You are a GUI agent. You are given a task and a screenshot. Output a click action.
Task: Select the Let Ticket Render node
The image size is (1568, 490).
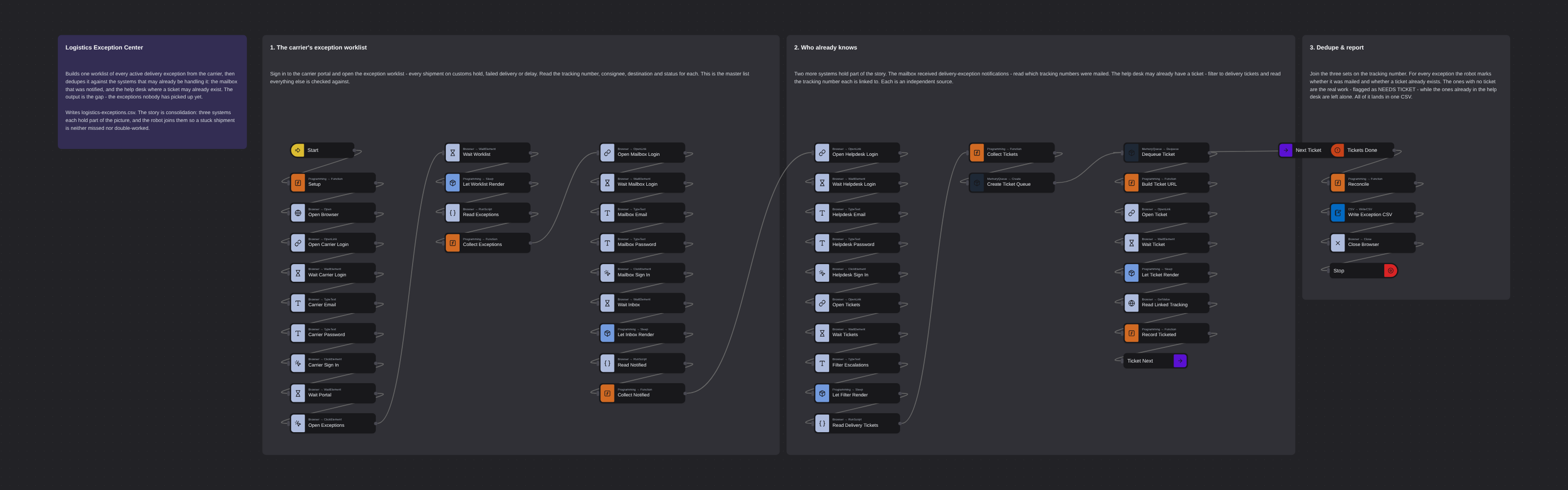pos(1166,273)
